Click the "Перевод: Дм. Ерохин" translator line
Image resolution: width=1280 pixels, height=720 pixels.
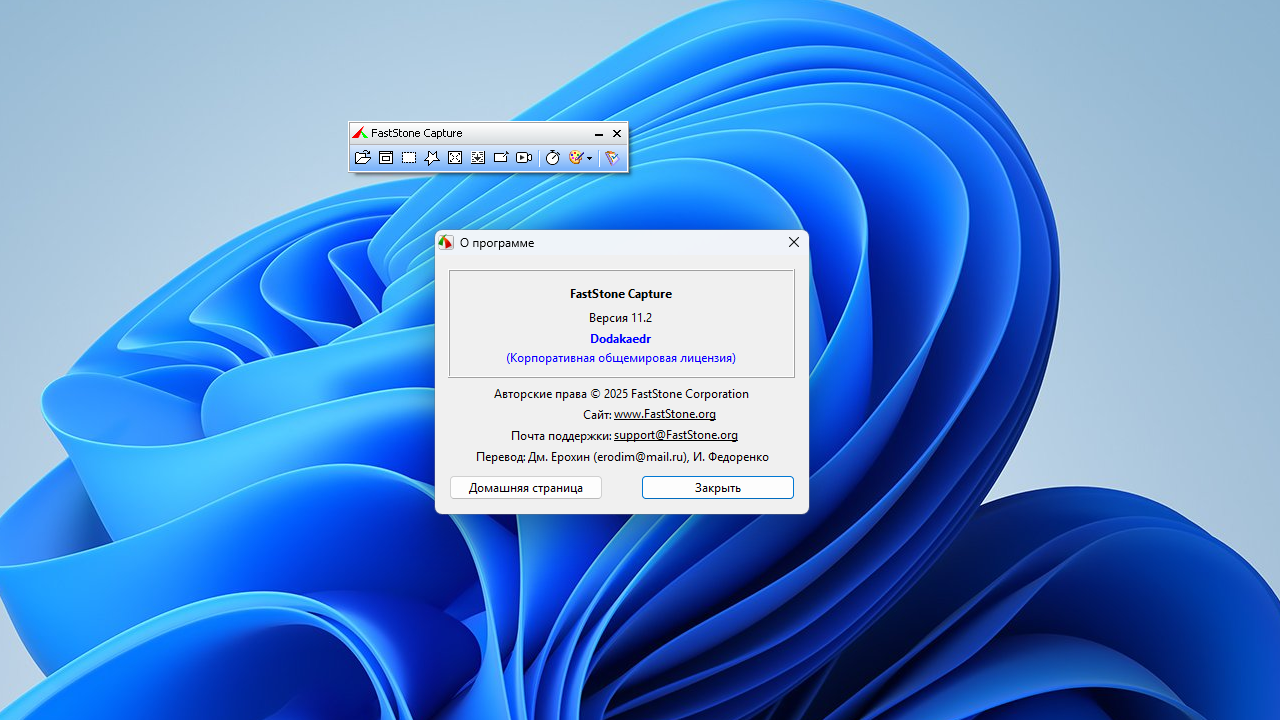(622, 457)
